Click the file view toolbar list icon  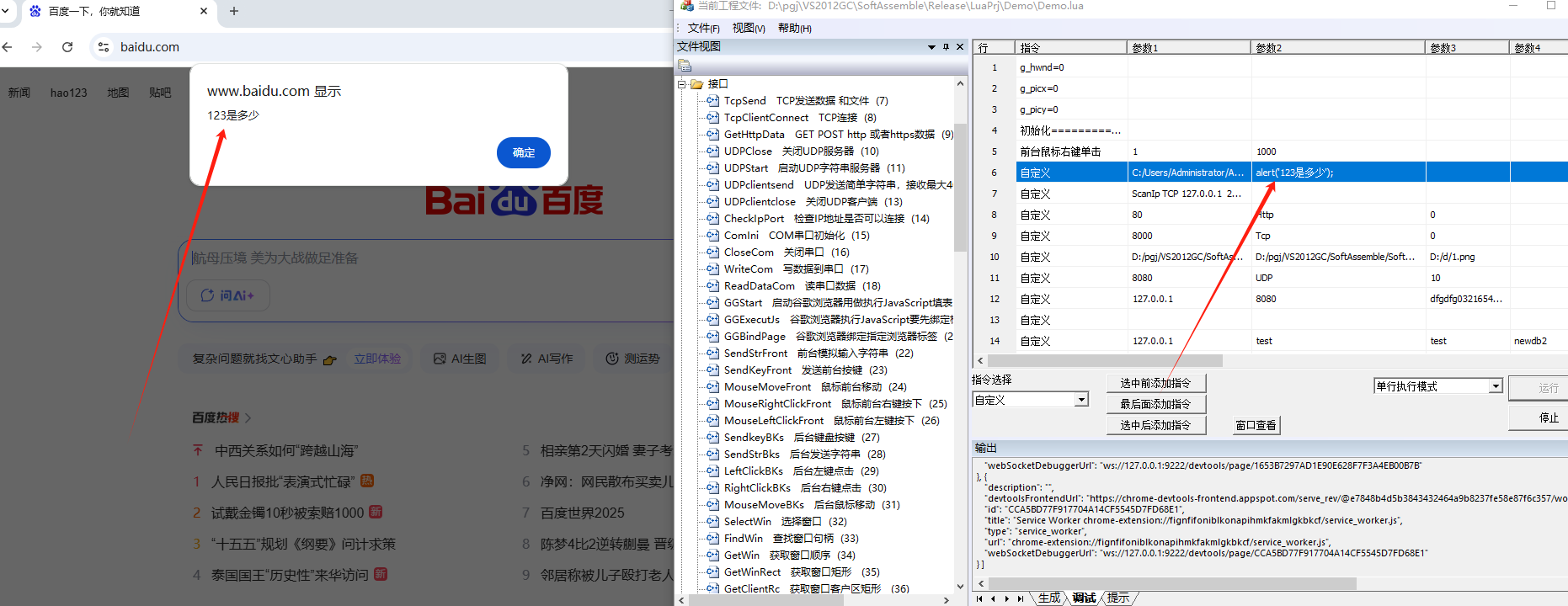tap(685, 65)
